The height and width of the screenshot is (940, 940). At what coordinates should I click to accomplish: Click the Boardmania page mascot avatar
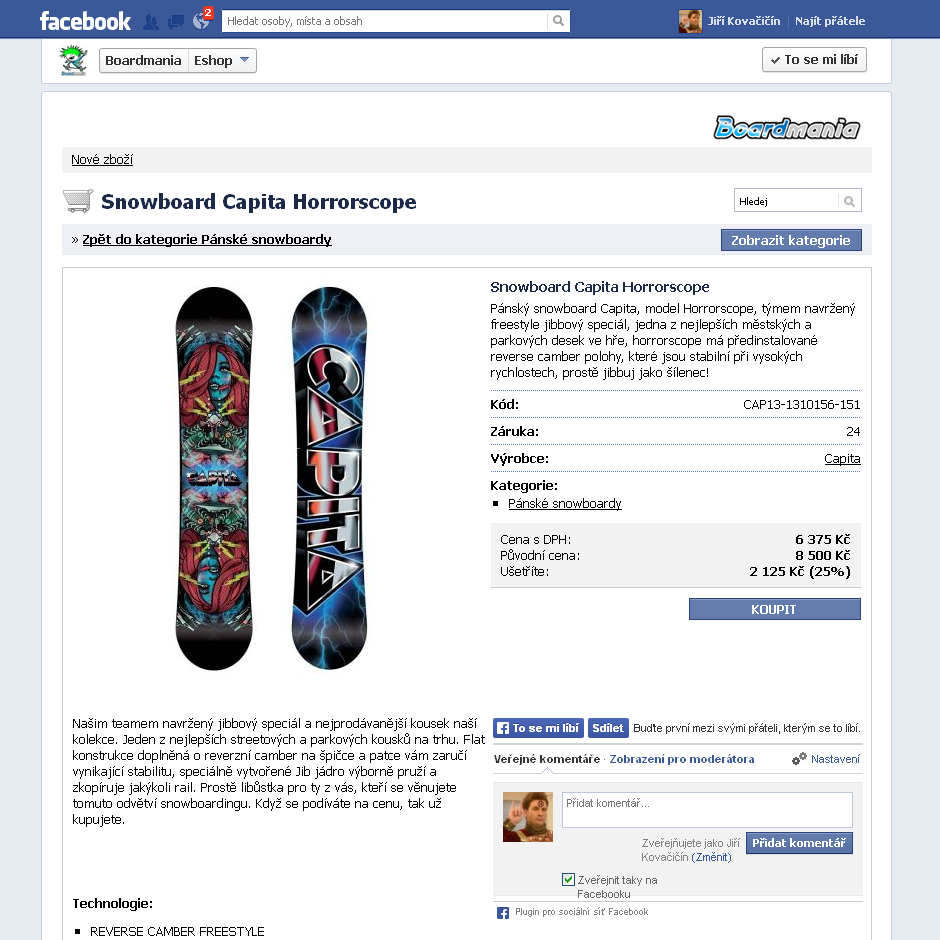tap(74, 60)
